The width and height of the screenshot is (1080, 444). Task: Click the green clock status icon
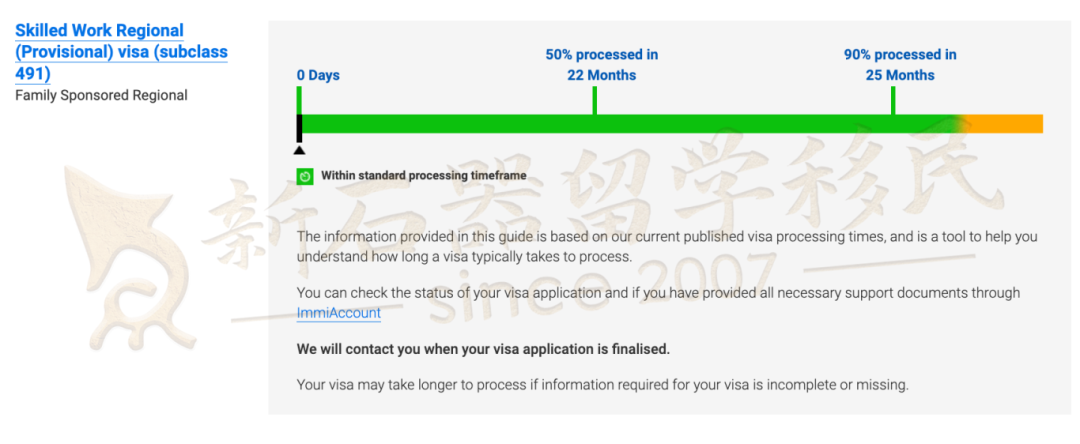click(305, 176)
